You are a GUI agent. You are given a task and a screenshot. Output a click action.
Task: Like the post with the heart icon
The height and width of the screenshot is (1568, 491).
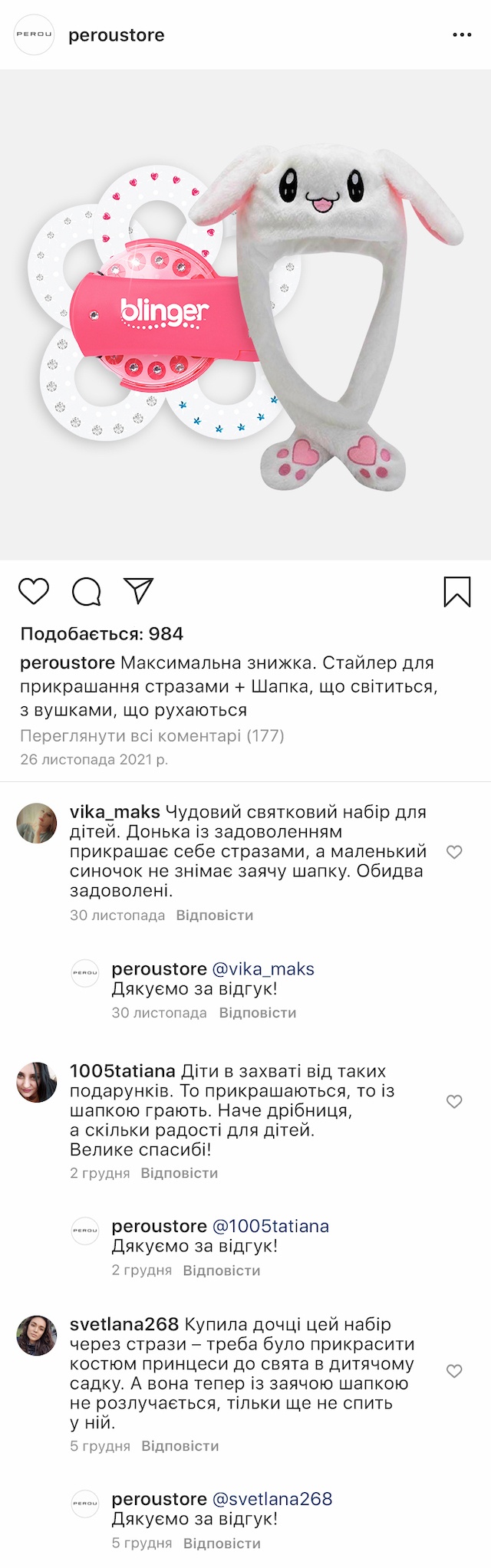34,591
